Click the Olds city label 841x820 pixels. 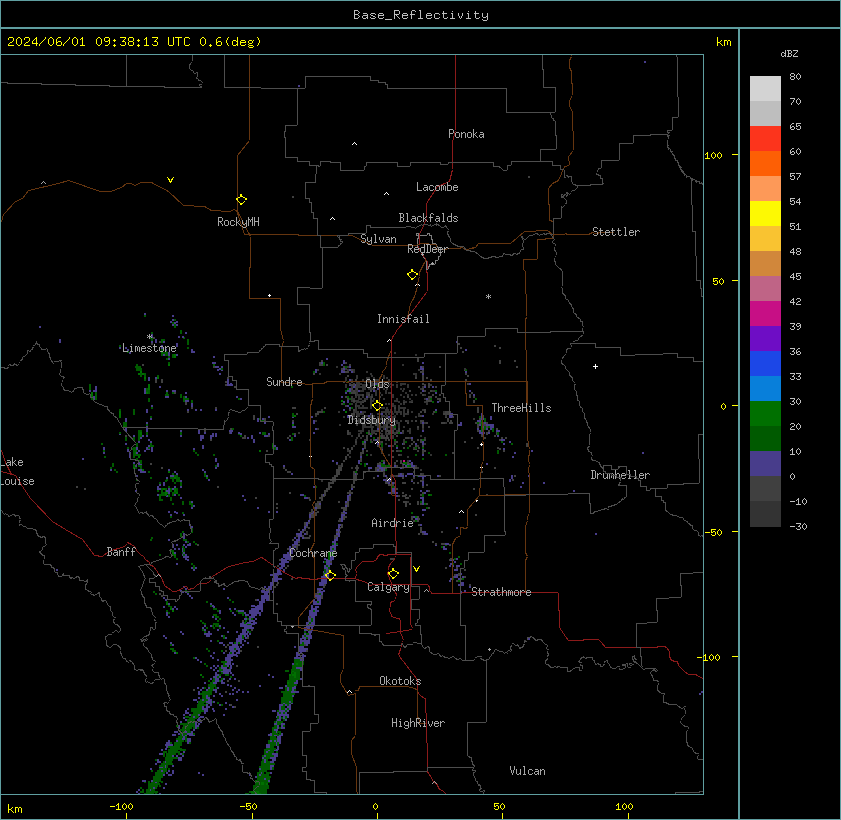click(x=377, y=384)
